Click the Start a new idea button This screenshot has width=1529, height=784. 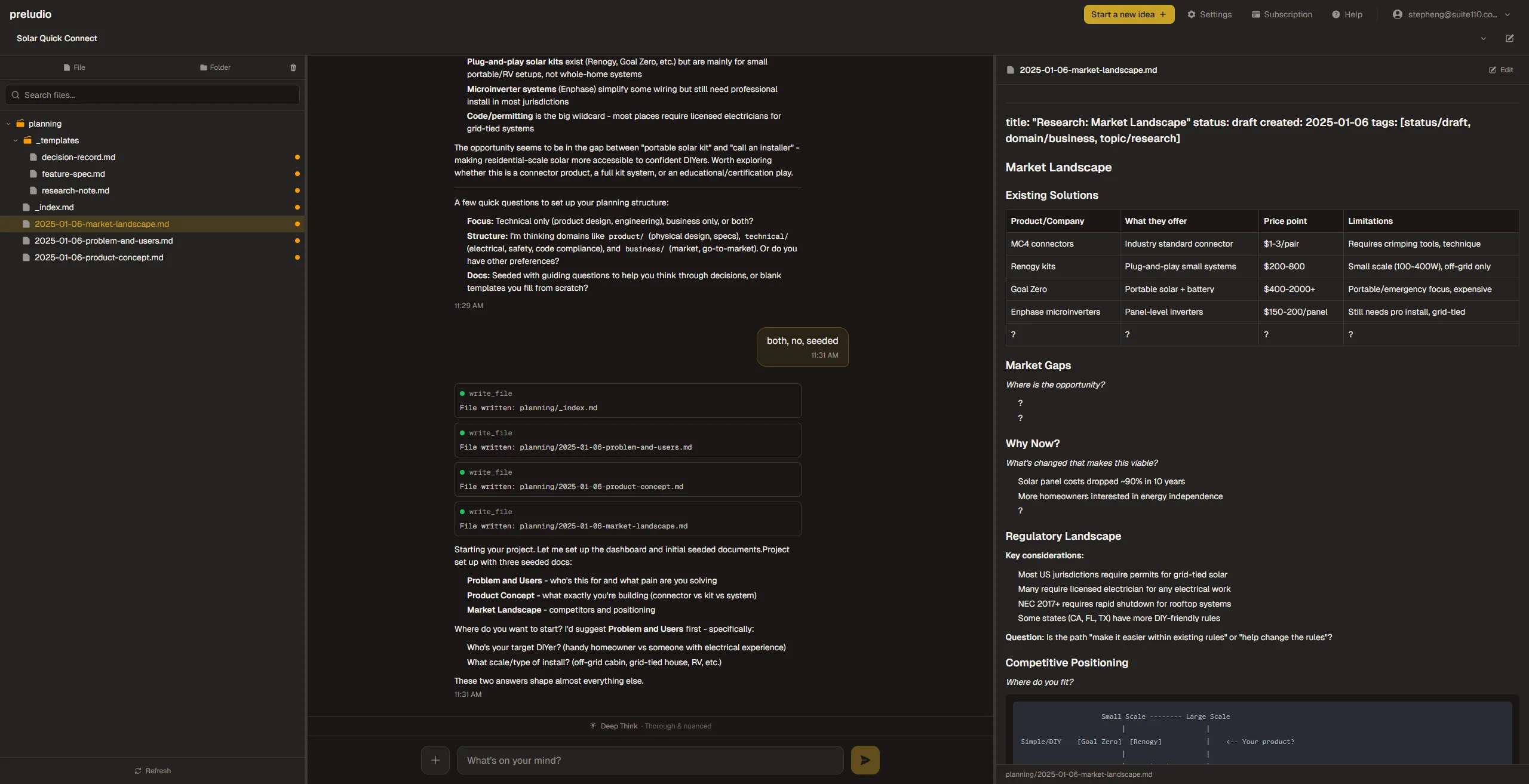coord(1128,14)
